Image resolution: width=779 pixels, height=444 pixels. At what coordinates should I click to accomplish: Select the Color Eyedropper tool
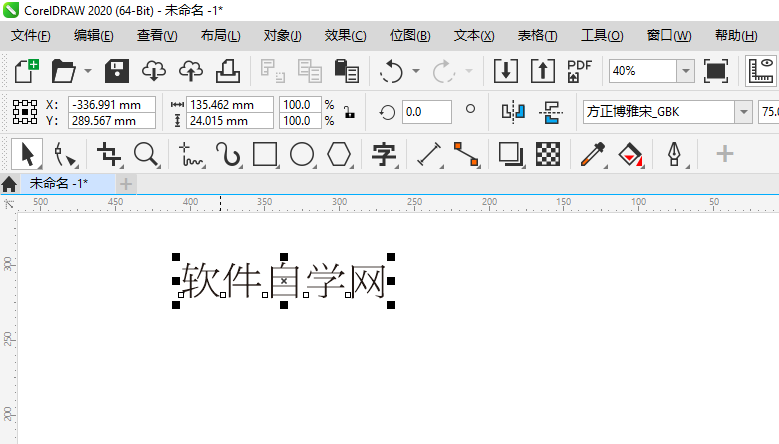click(593, 154)
